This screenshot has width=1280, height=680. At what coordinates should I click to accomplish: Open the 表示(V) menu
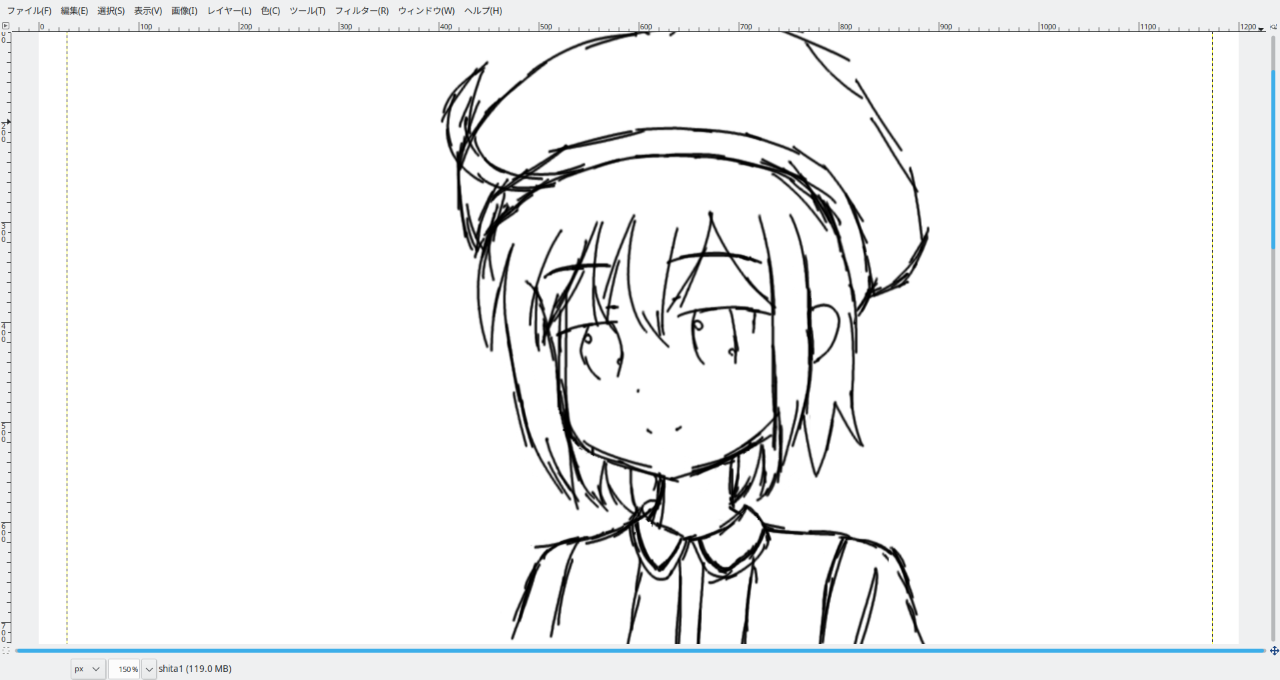point(148,10)
